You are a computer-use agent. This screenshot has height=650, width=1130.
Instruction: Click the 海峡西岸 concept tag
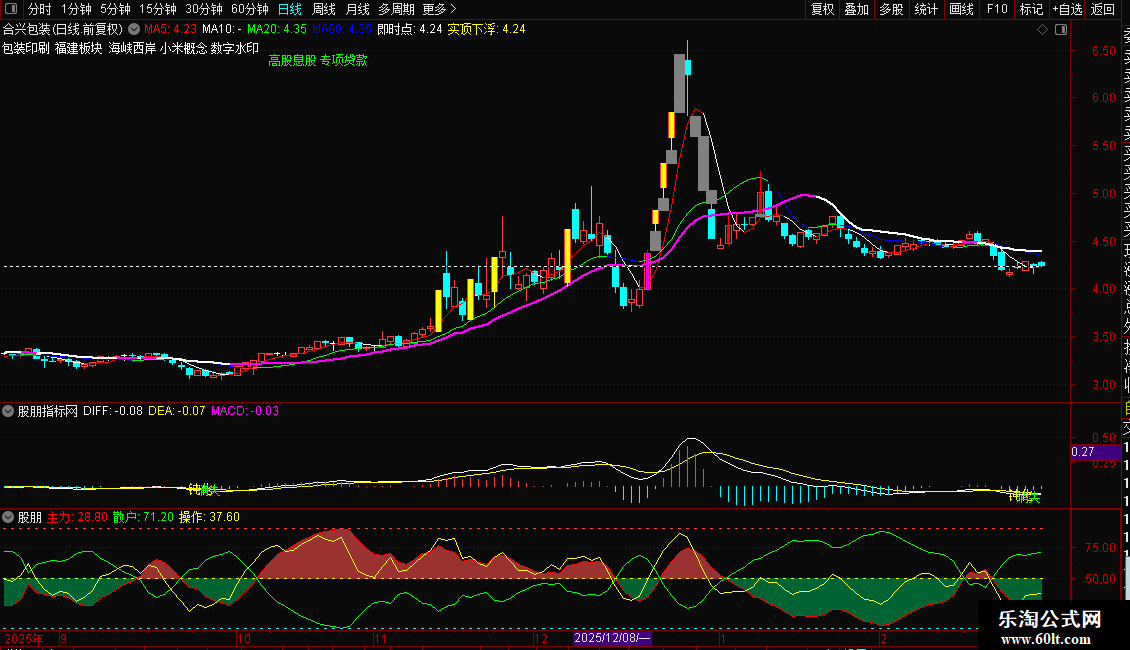(132, 48)
